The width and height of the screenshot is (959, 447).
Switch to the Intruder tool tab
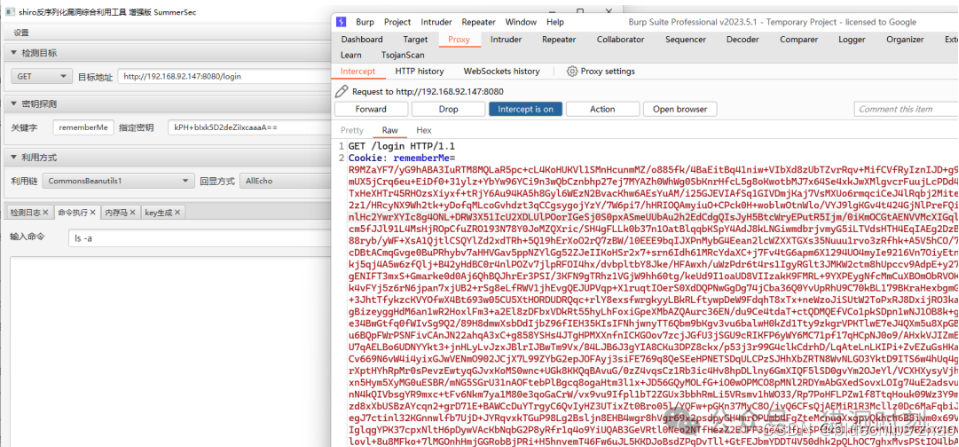[x=506, y=39]
